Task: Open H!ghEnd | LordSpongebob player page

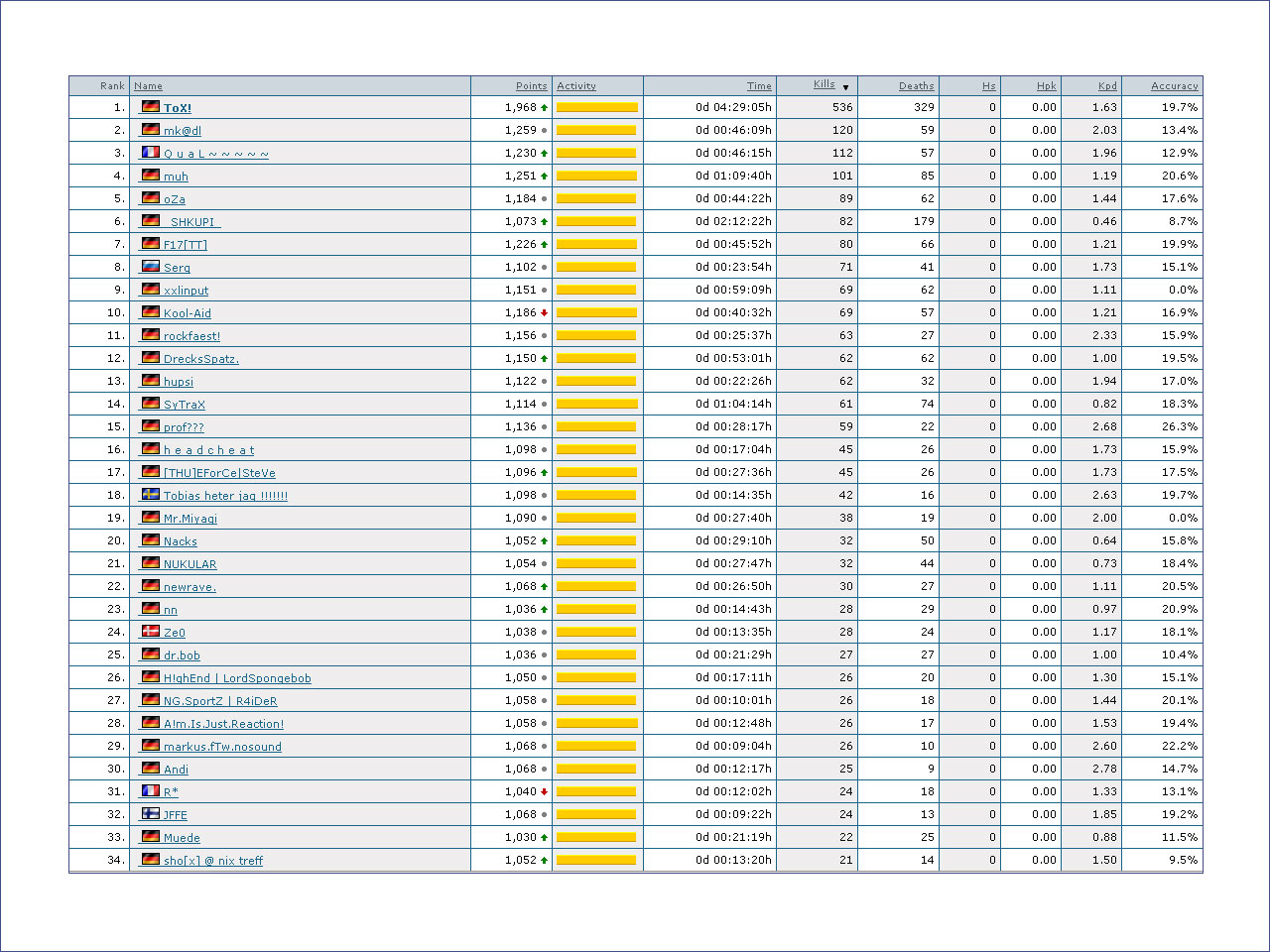Action: [x=237, y=678]
